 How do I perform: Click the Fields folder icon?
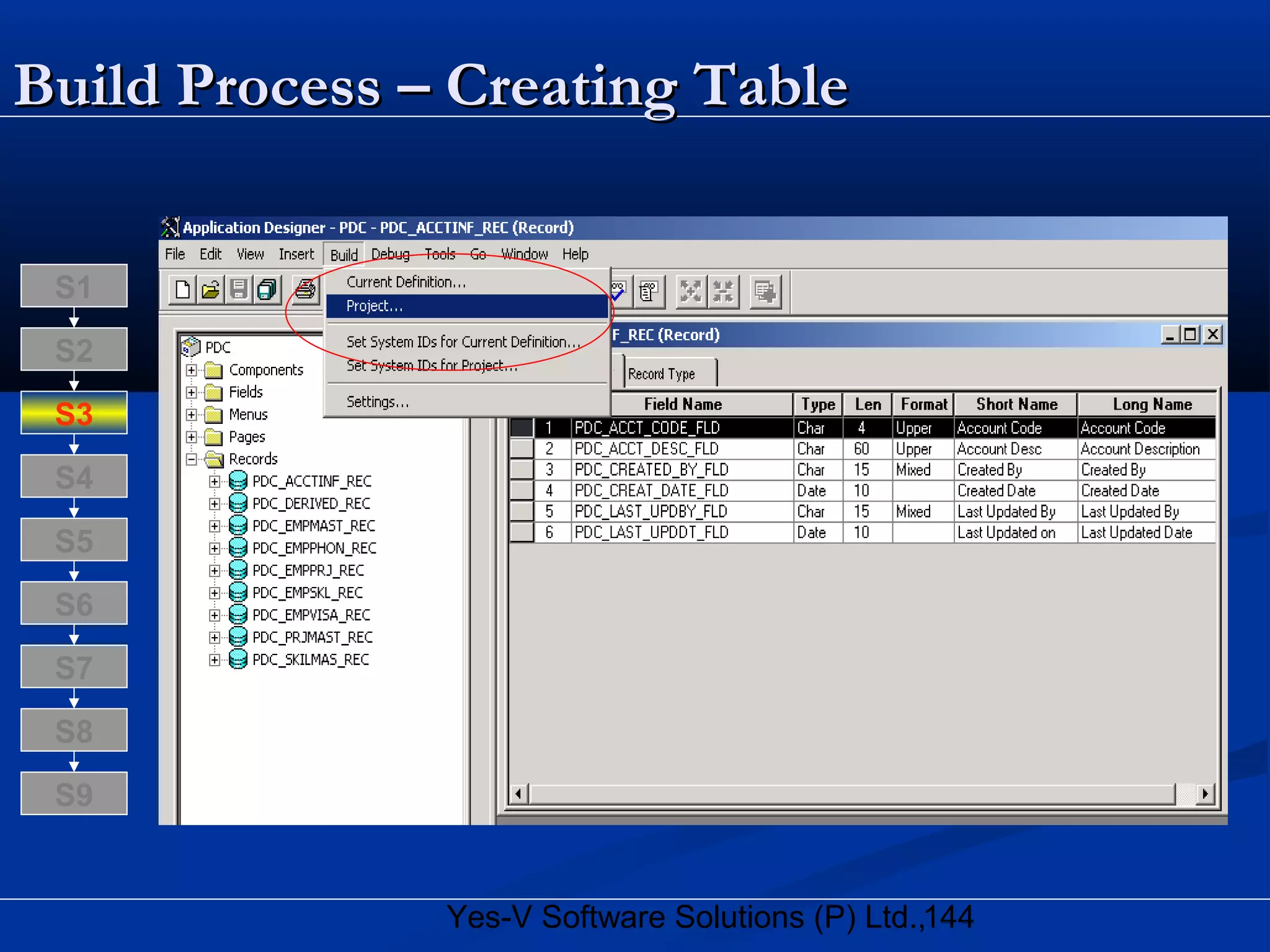pyautogui.click(x=213, y=392)
